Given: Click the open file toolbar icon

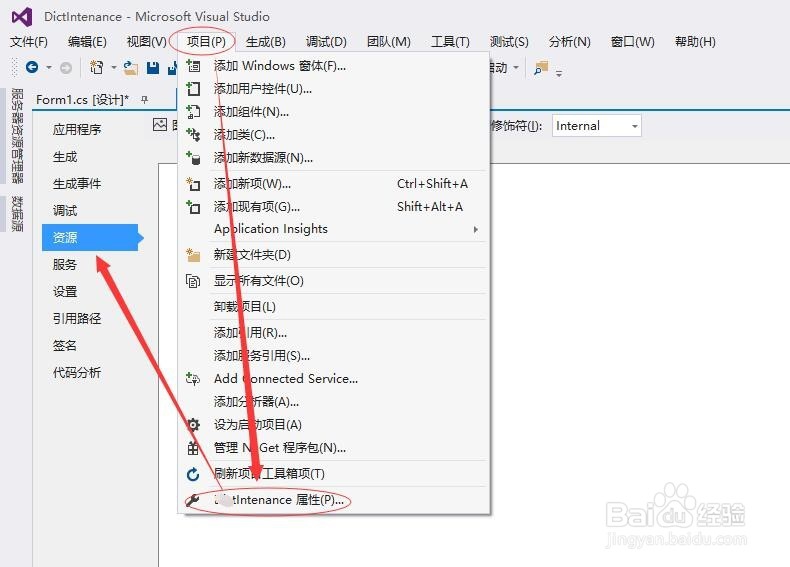Looking at the screenshot, I should [130, 68].
